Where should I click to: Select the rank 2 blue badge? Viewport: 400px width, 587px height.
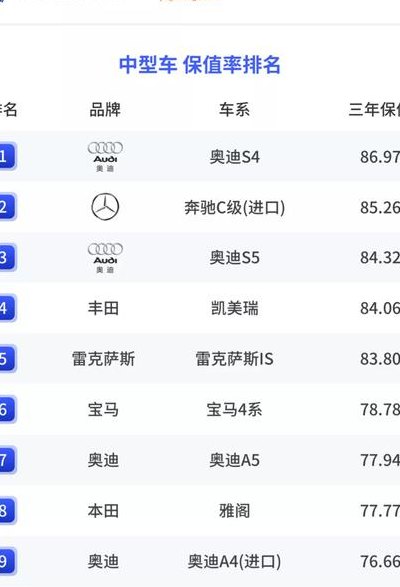7,207
